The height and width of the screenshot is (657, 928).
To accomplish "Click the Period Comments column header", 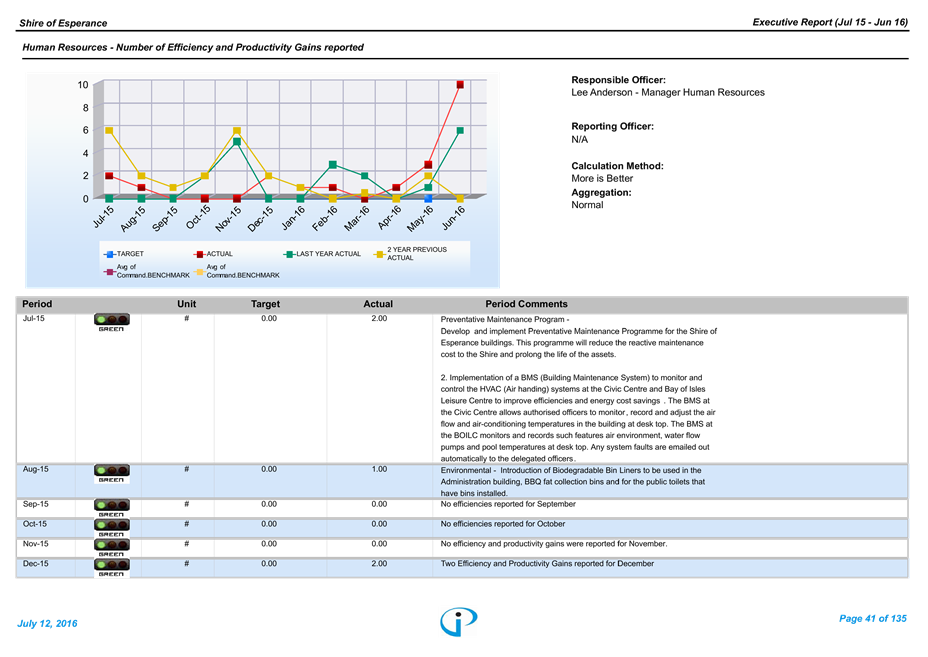I will click(x=527, y=304).
